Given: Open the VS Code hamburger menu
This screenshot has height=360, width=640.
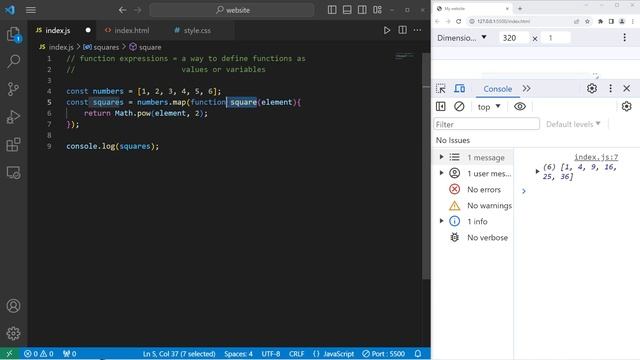Looking at the screenshot, I should pyautogui.click(x=31, y=10).
